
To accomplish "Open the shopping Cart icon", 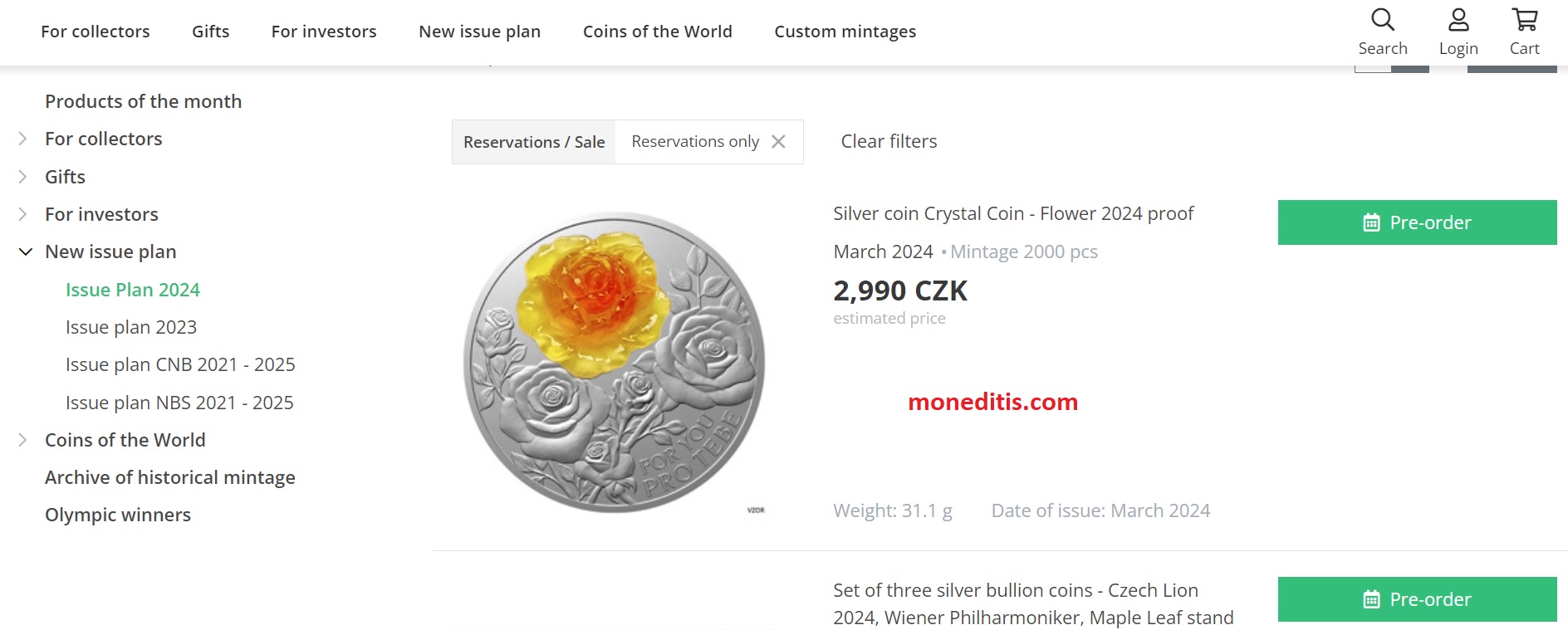I will pyautogui.click(x=1524, y=20).
